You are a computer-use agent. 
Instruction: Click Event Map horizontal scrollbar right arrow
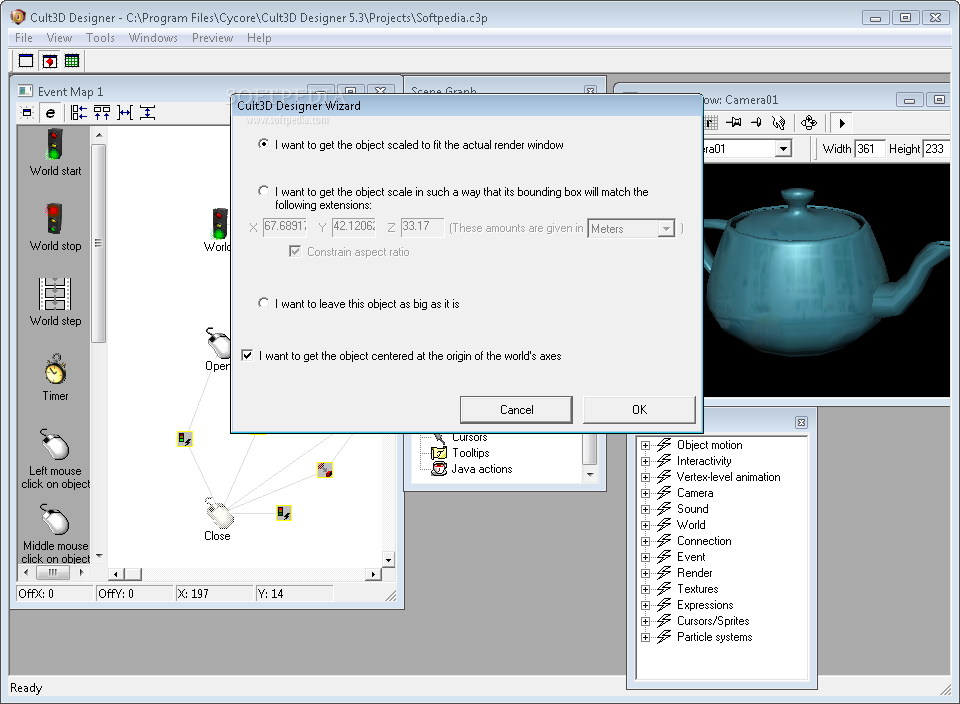(373, 574)
